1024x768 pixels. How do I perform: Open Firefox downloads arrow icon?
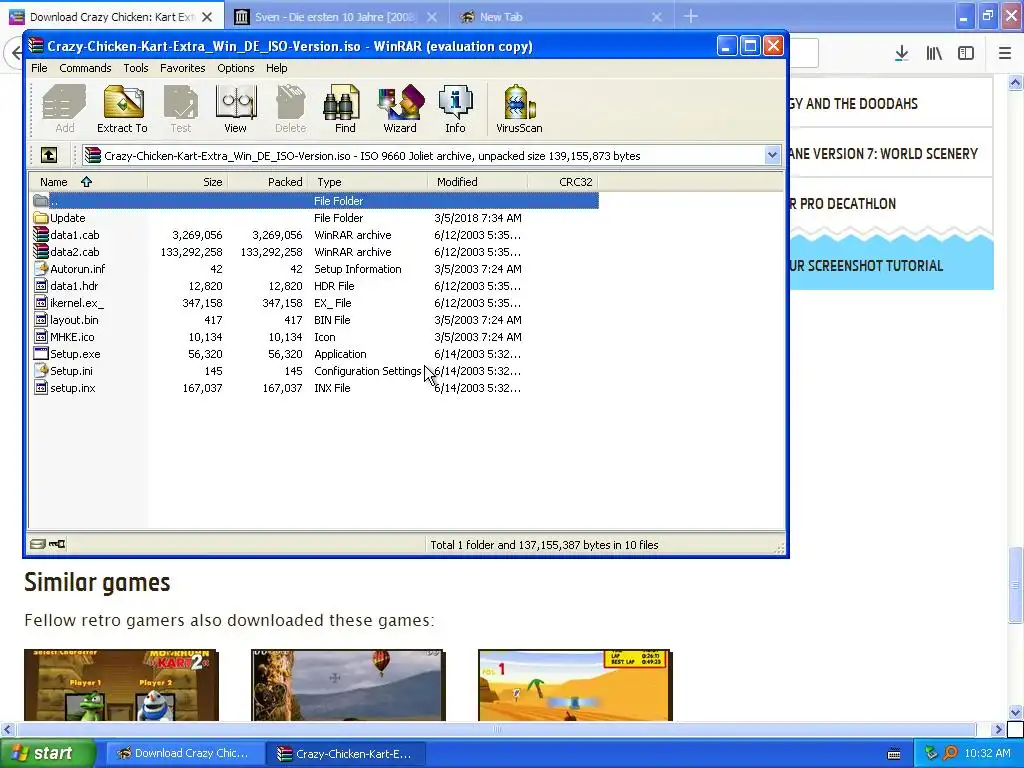[x=901, y=54]
